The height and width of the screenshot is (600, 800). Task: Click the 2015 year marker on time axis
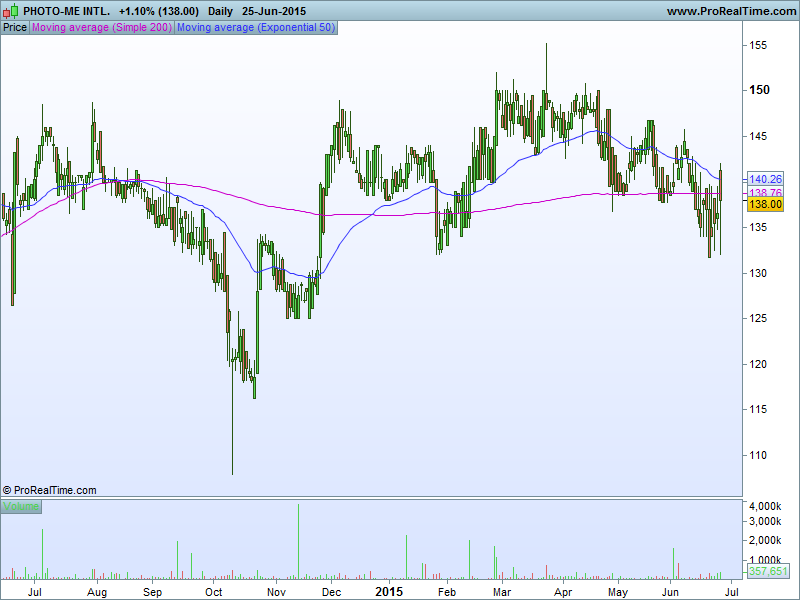(388, 591)
